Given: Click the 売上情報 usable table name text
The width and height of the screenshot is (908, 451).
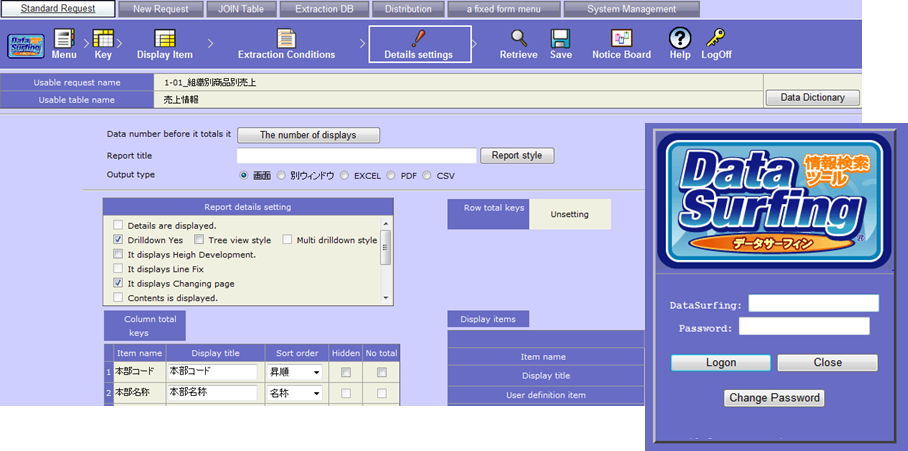Looking at the screenshot, I should tap(181, 100).
